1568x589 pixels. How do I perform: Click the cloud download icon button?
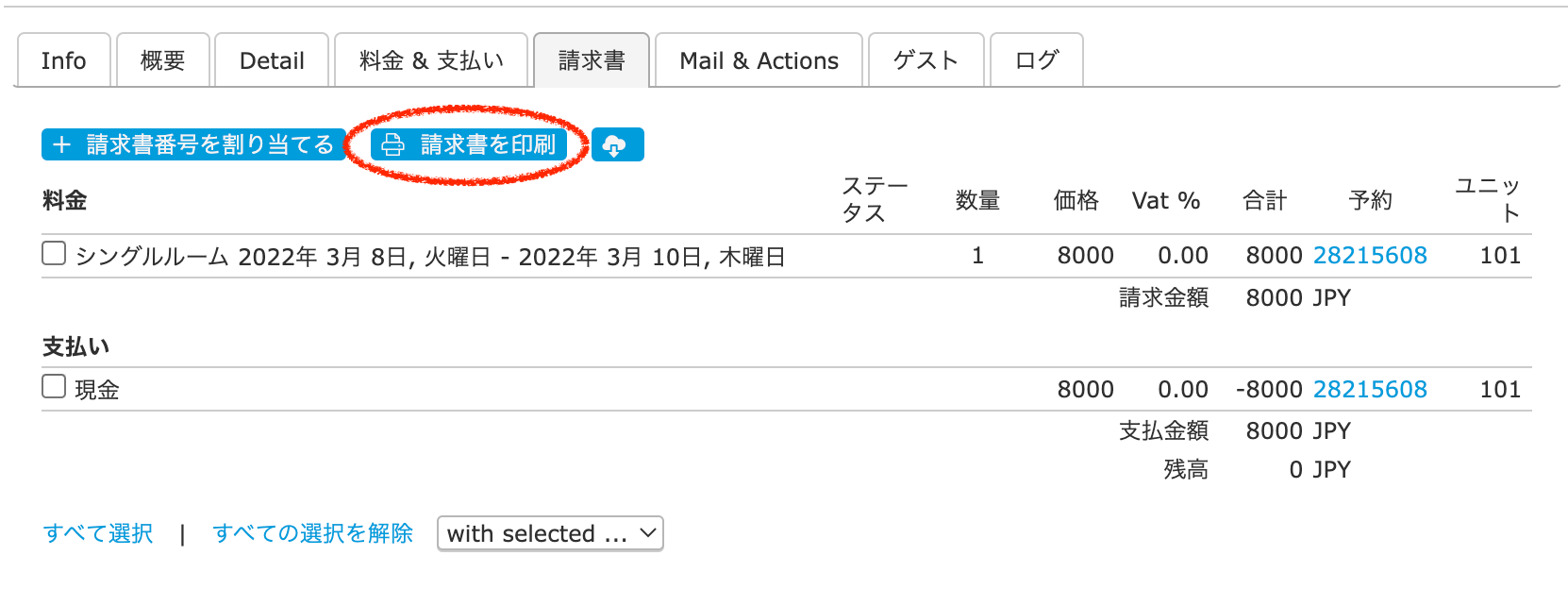click(x=617, y=145)
